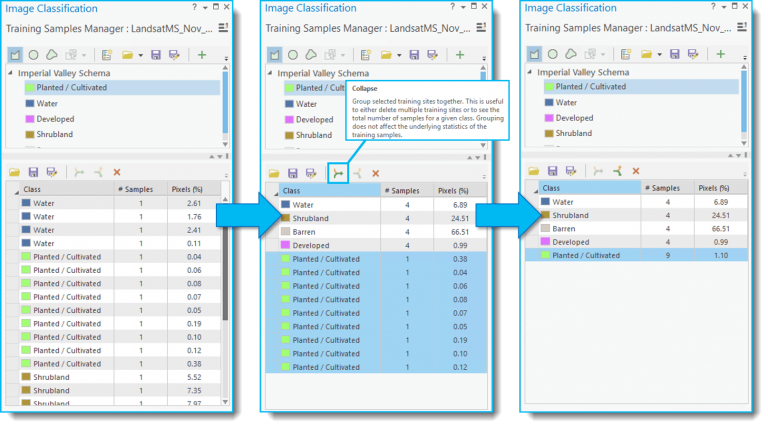This screenshot has width=768, height=428.
Task: Click the pink Developed swatch in left panel's schema
Action: point(30,119)
